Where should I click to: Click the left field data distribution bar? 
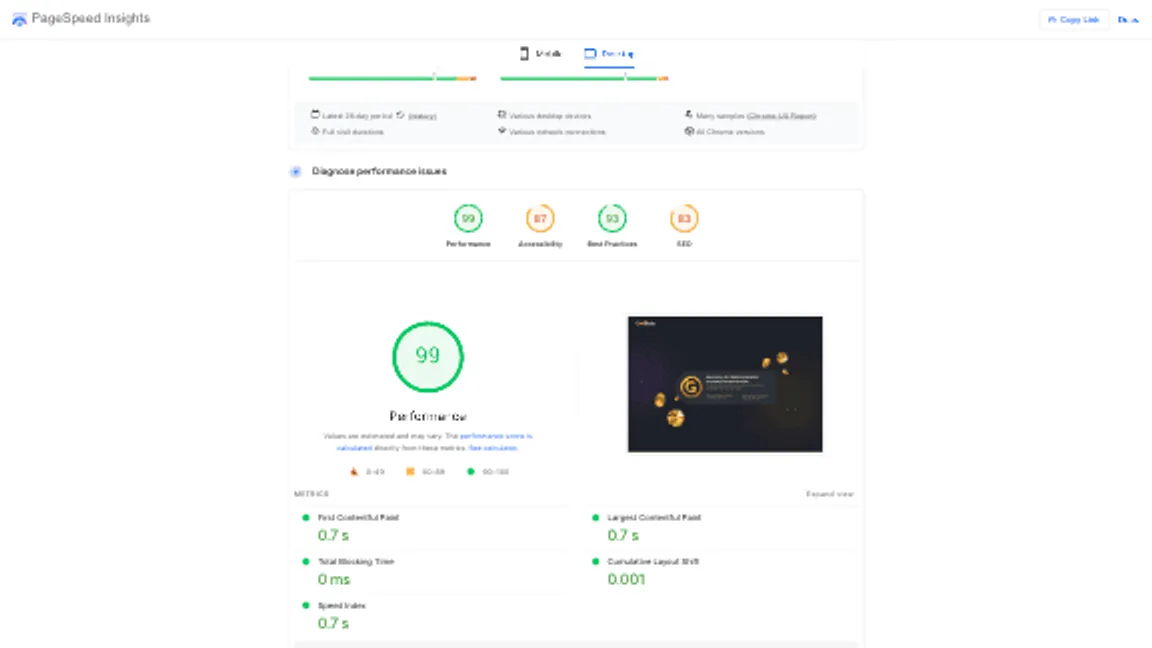(x=392, y=78)
